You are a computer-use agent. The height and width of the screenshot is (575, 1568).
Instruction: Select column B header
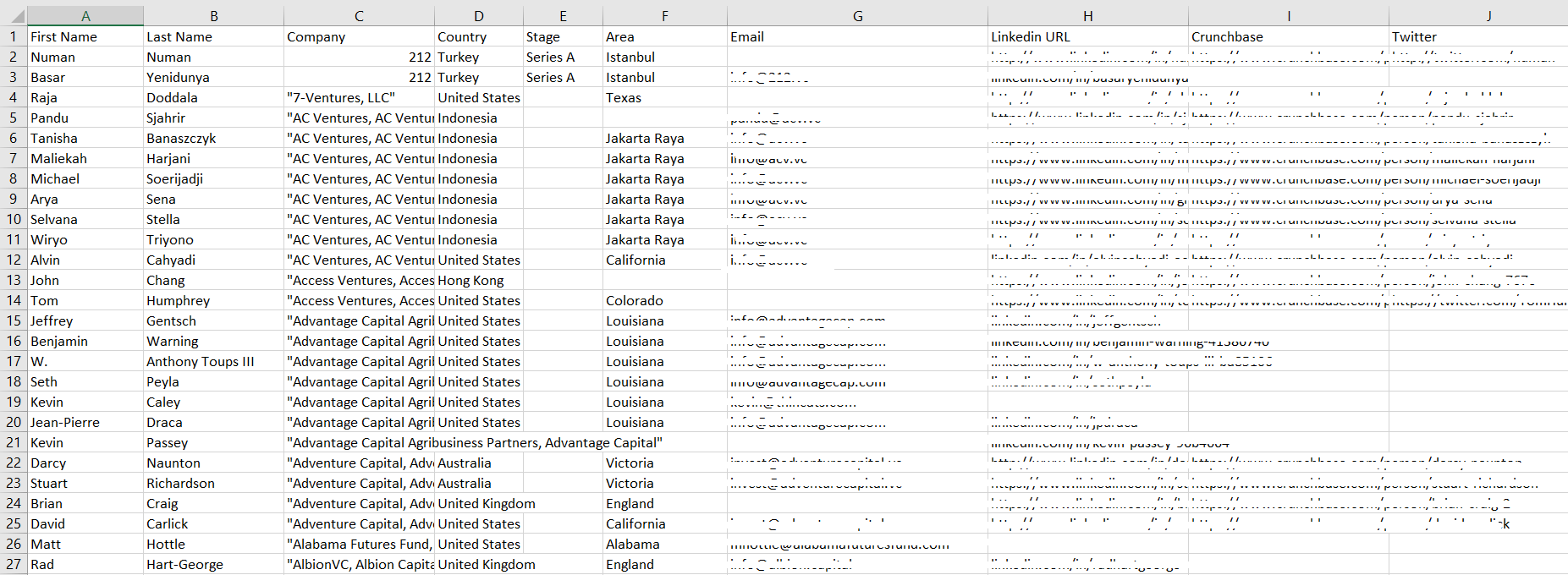click(213, 16)
